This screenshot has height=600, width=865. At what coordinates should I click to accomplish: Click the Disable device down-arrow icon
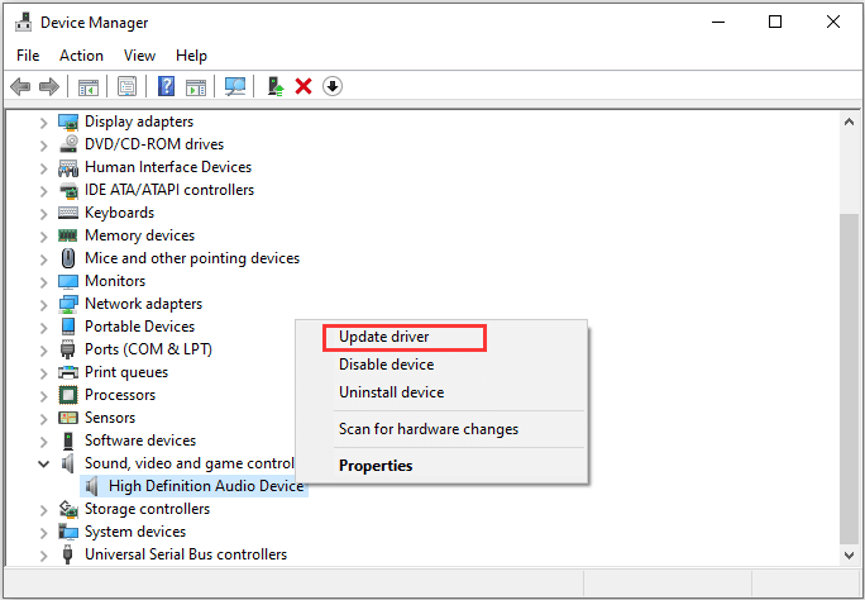332,87
